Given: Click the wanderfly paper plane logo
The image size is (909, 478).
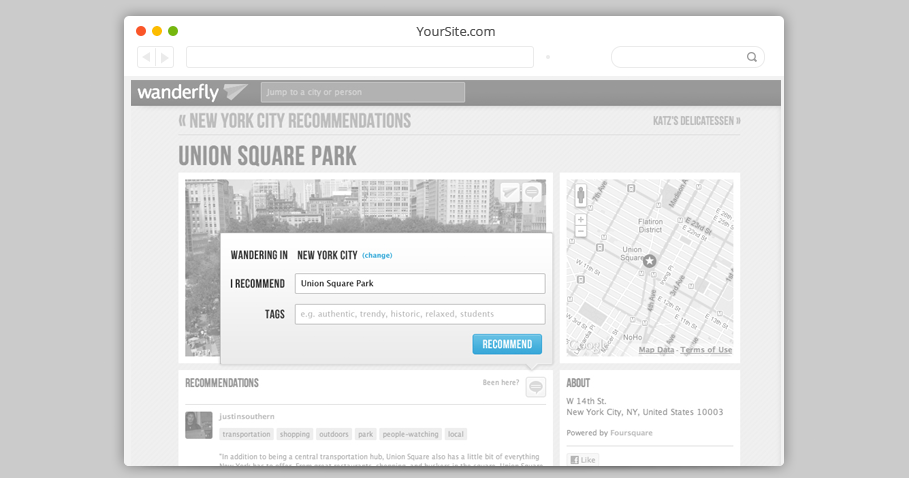Looking at the screenshot, I should (235, 92).
